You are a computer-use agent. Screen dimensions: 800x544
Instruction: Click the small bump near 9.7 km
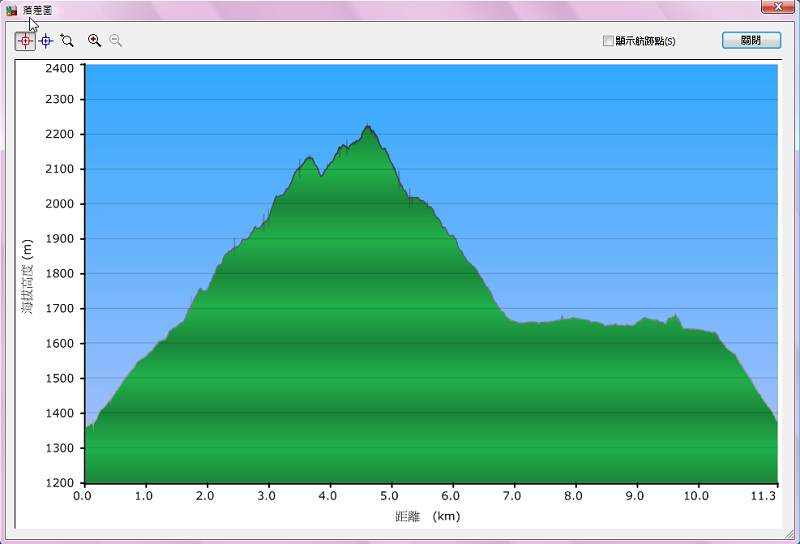(677, 317)
